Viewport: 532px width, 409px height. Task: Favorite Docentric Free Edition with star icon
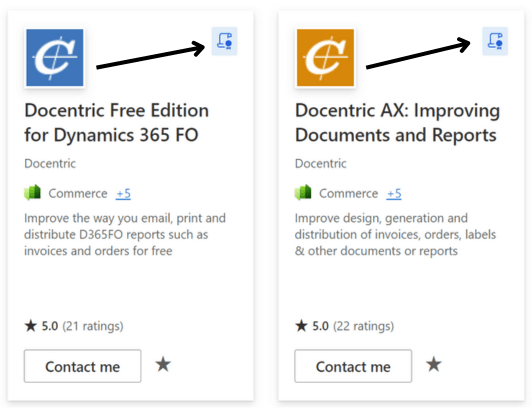[x=163, y=364]
